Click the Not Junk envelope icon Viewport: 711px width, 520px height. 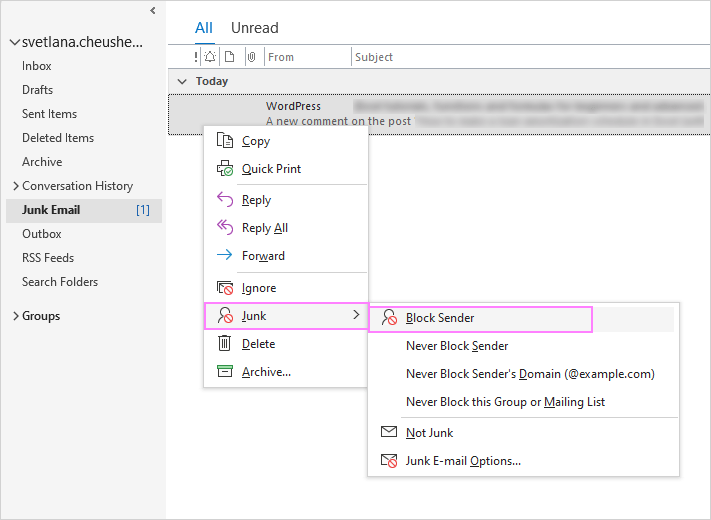click(389, 432)
